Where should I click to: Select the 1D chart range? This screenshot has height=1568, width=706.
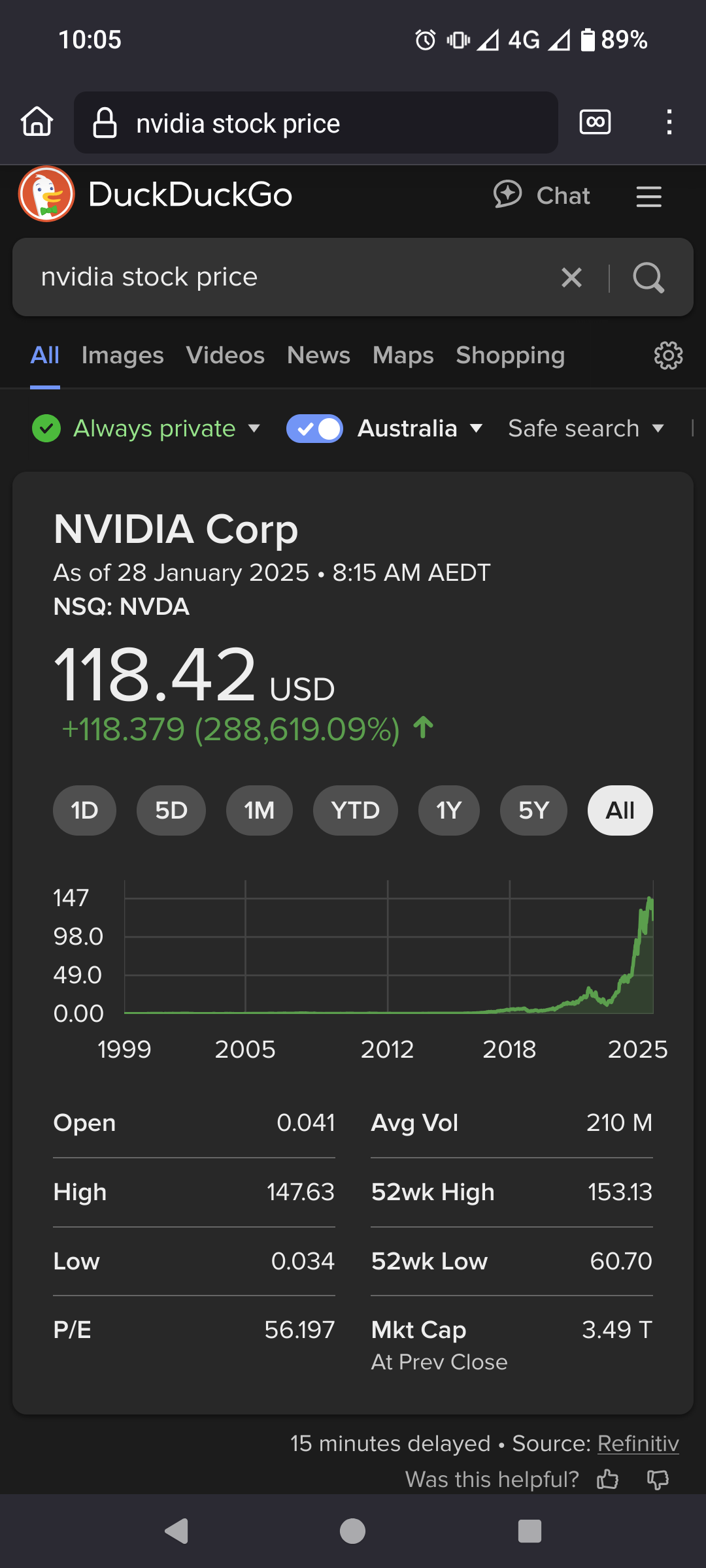84,811
